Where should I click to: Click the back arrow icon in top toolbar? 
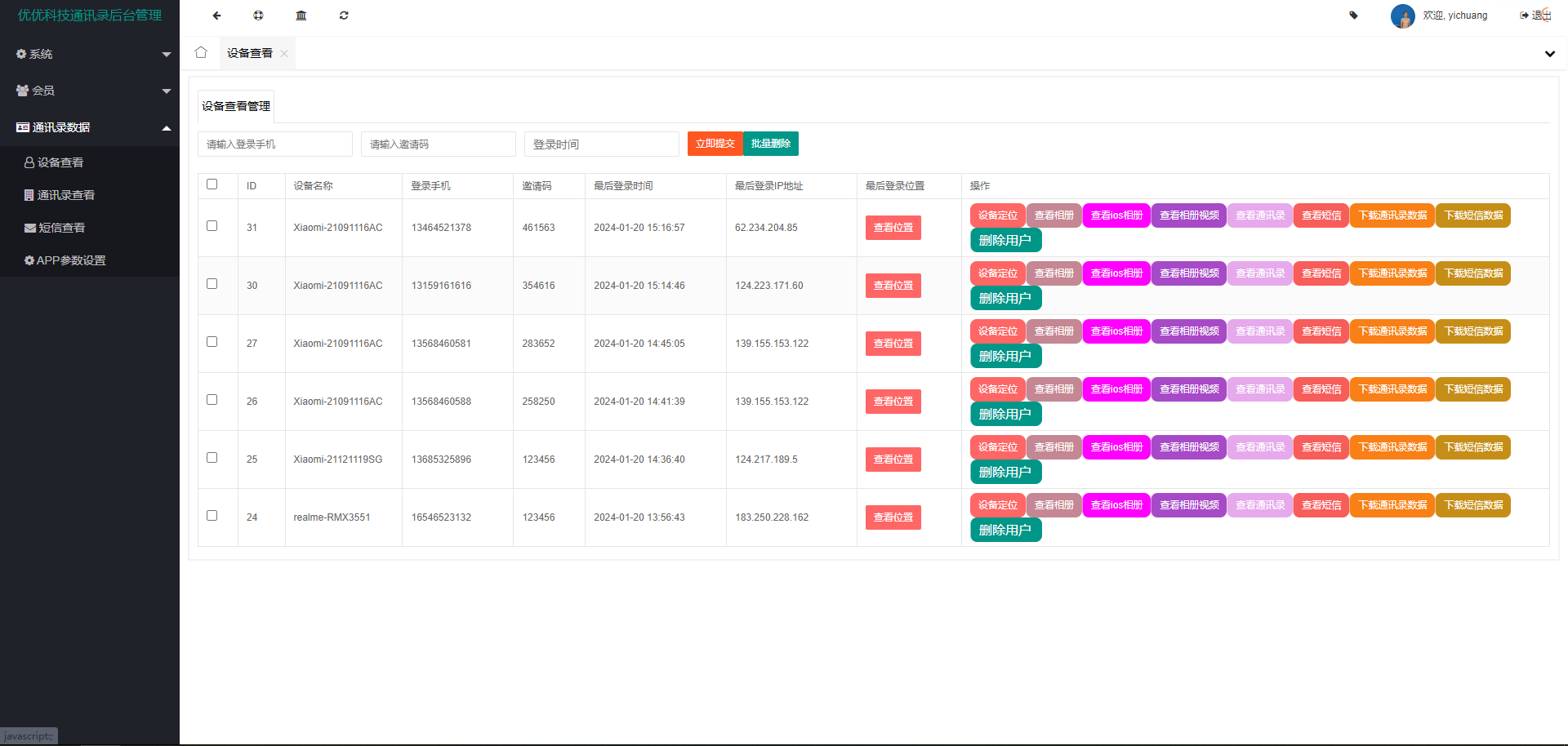click(x=216, y=16)
